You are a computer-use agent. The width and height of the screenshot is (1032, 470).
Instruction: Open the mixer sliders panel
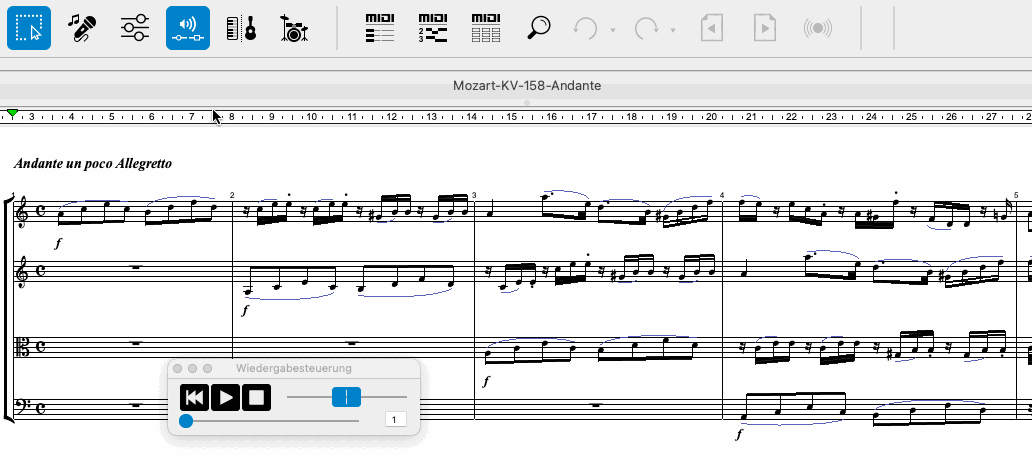click(x=135, y=28)
